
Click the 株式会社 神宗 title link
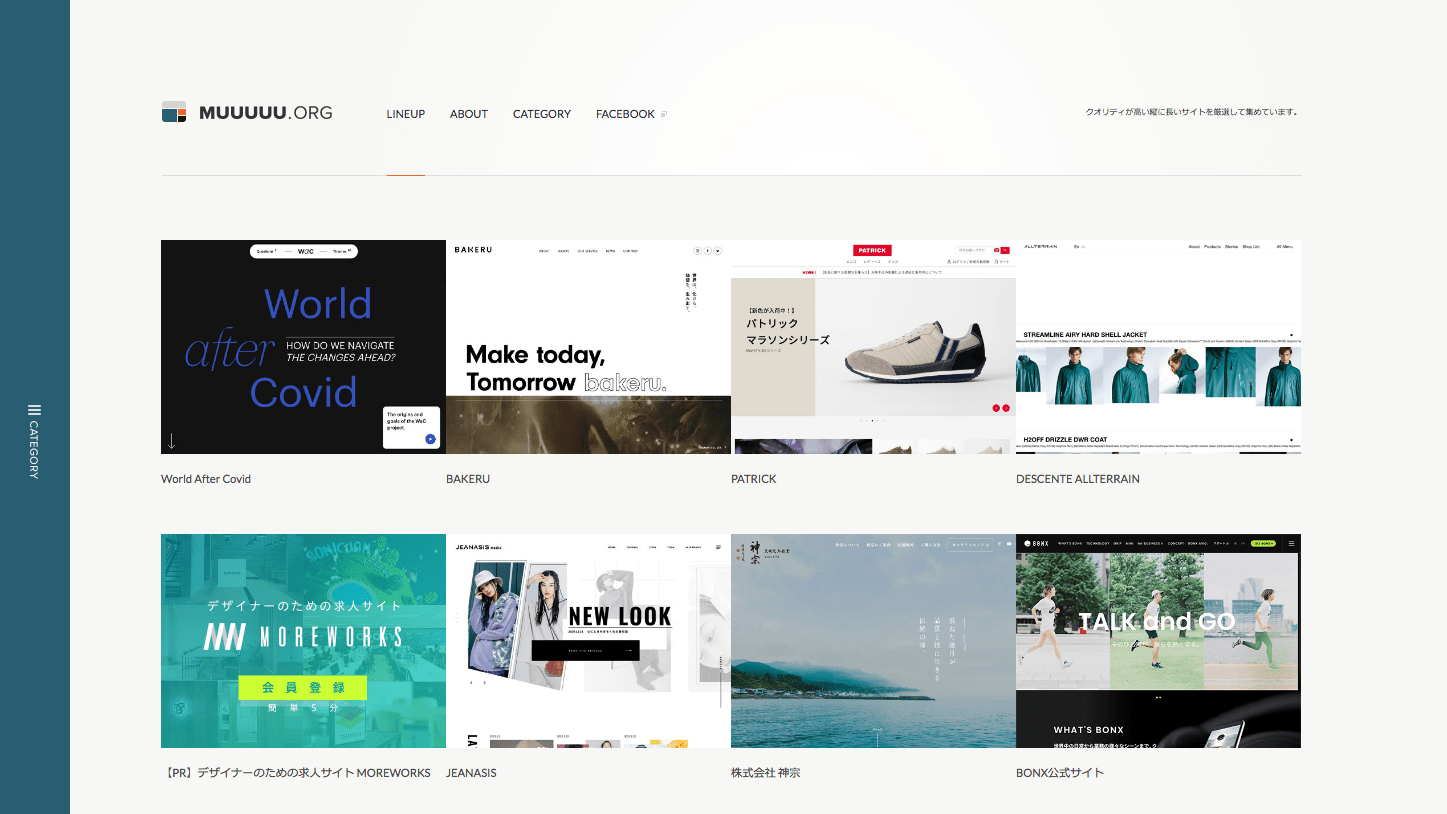(766, 773)
